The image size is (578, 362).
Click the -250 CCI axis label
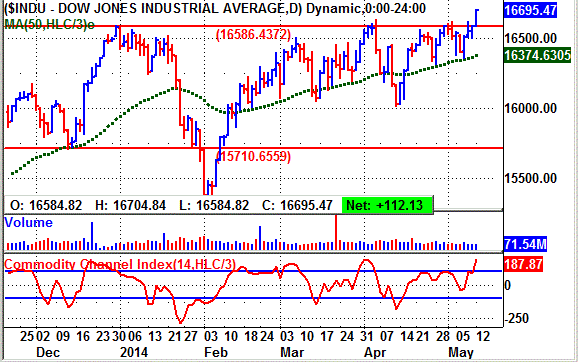tap(516, 318)
